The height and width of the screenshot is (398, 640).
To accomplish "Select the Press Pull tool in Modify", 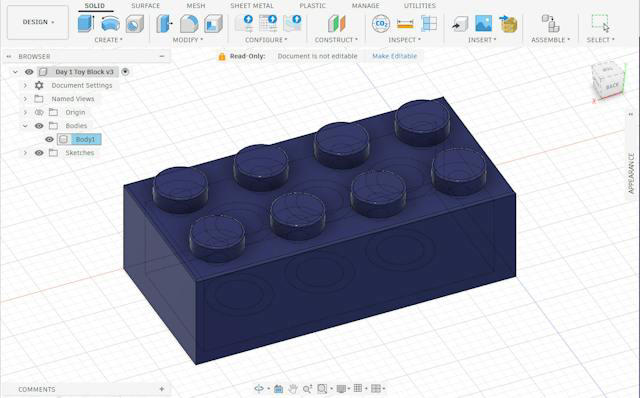I will [164, 24].
